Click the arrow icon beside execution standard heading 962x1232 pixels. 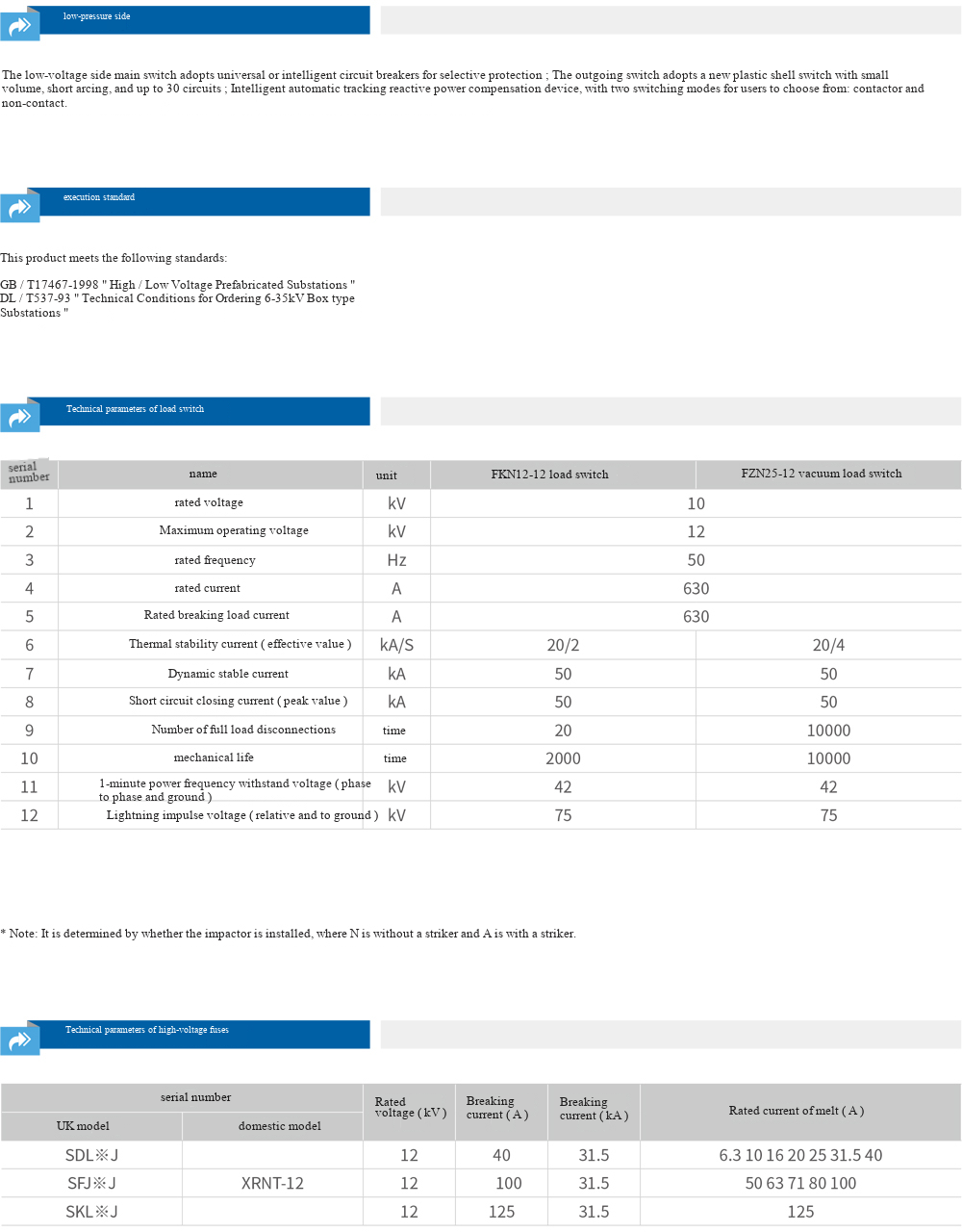click(x=19, y=208)
